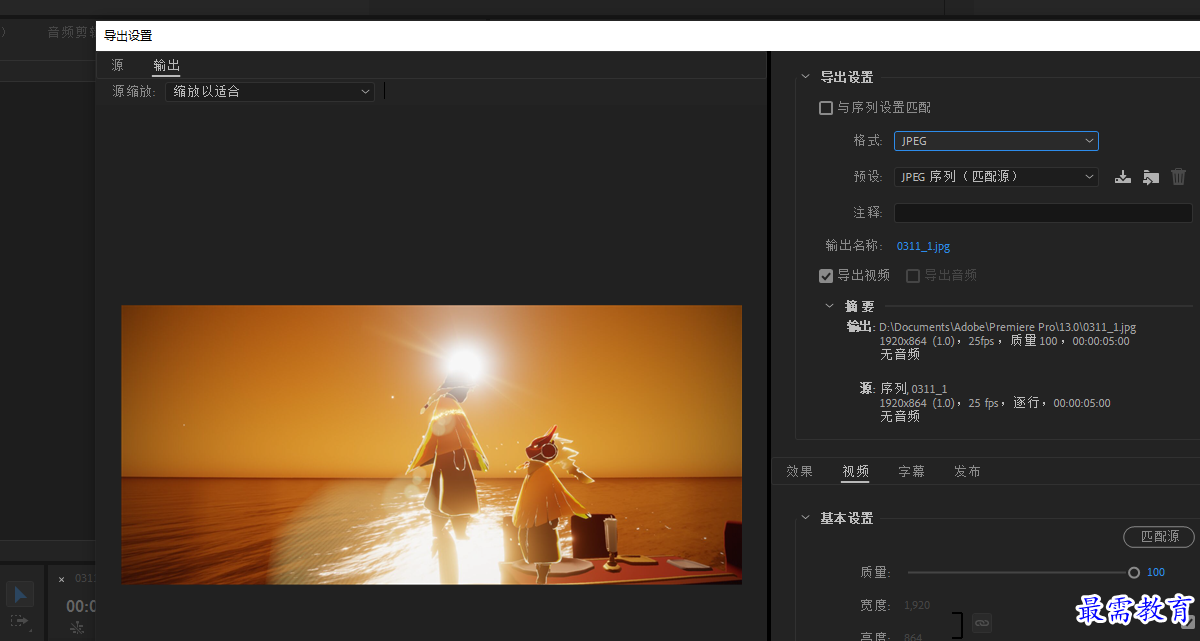Click the save preset icon
Screen dimensions: 1200x641
tap(1123, 177)
